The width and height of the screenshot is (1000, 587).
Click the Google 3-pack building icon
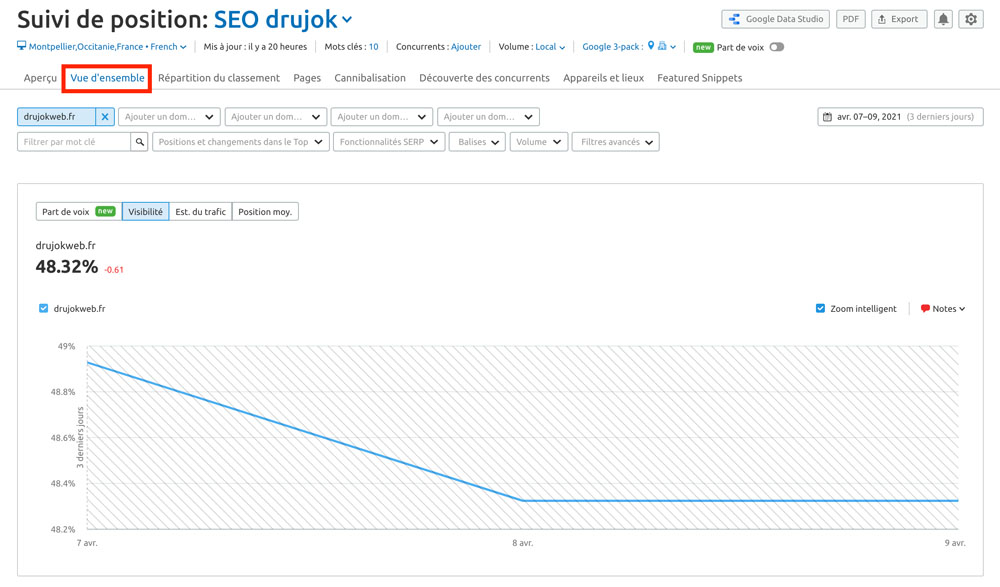(662, 46)
